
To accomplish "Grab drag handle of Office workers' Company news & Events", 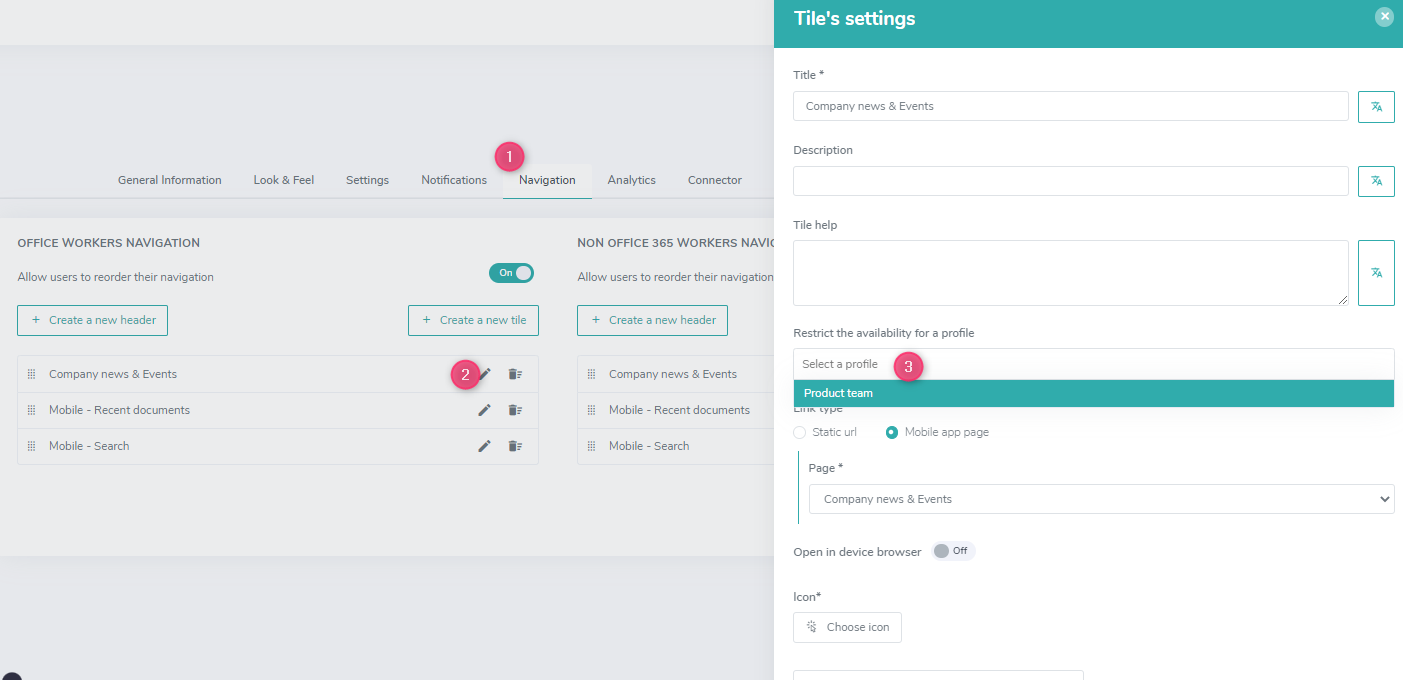I will pyautogui.click(x=31, y=374).
